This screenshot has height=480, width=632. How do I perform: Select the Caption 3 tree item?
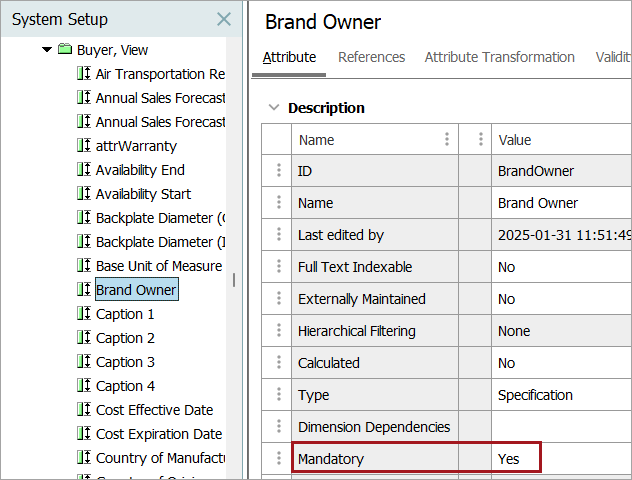125,362
